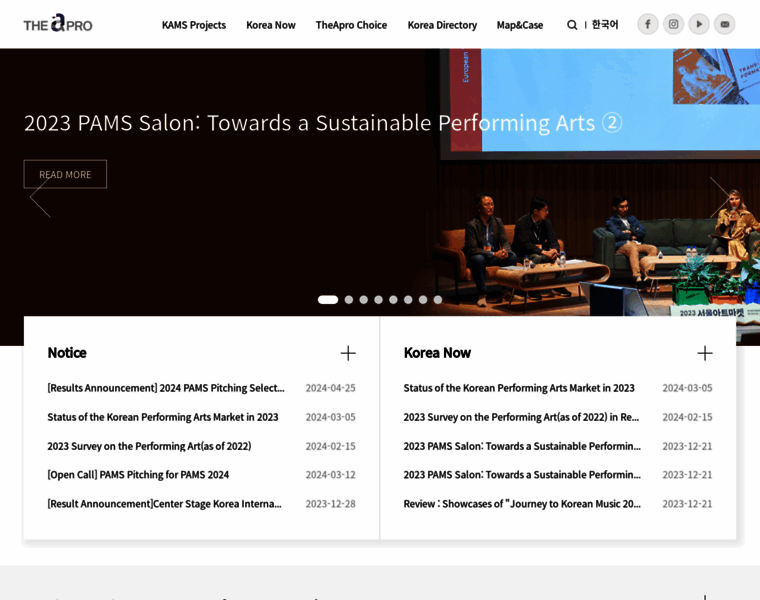Viewport: 760px width, 600px height.
Task: Click the search magnifier icon
Action: pos(572,25)
